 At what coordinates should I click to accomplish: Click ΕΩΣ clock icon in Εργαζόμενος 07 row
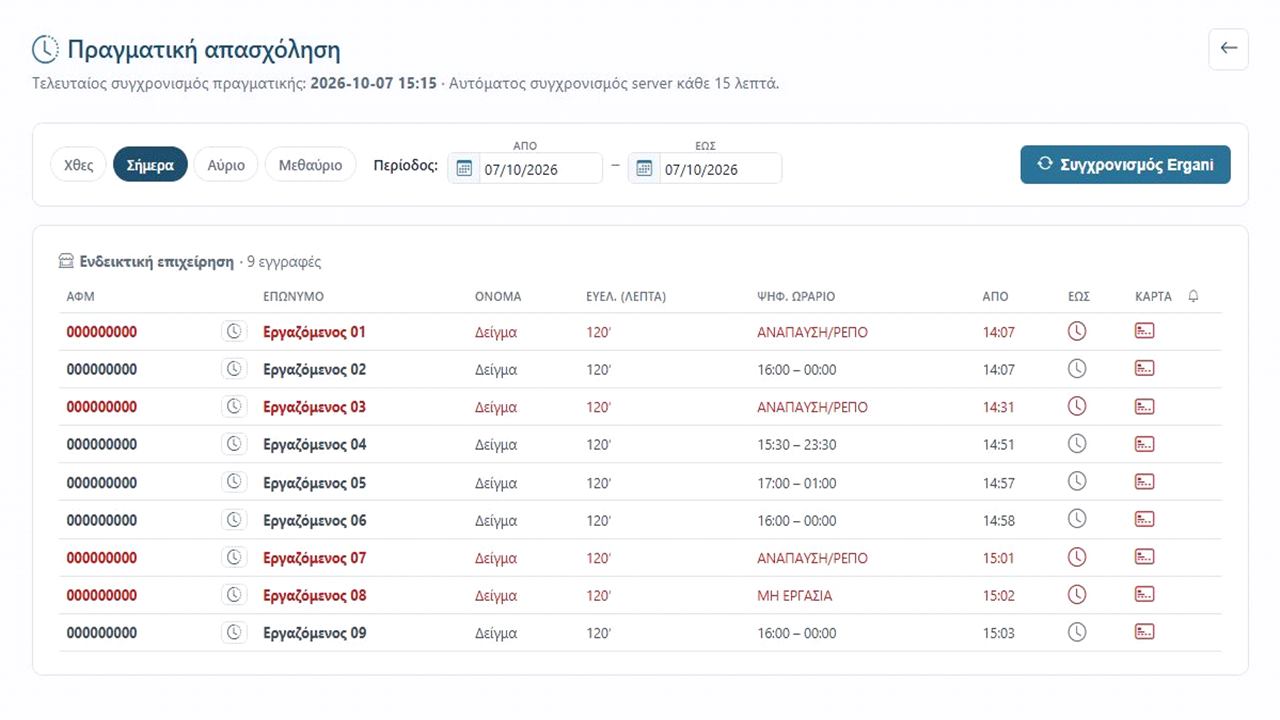1077,556
